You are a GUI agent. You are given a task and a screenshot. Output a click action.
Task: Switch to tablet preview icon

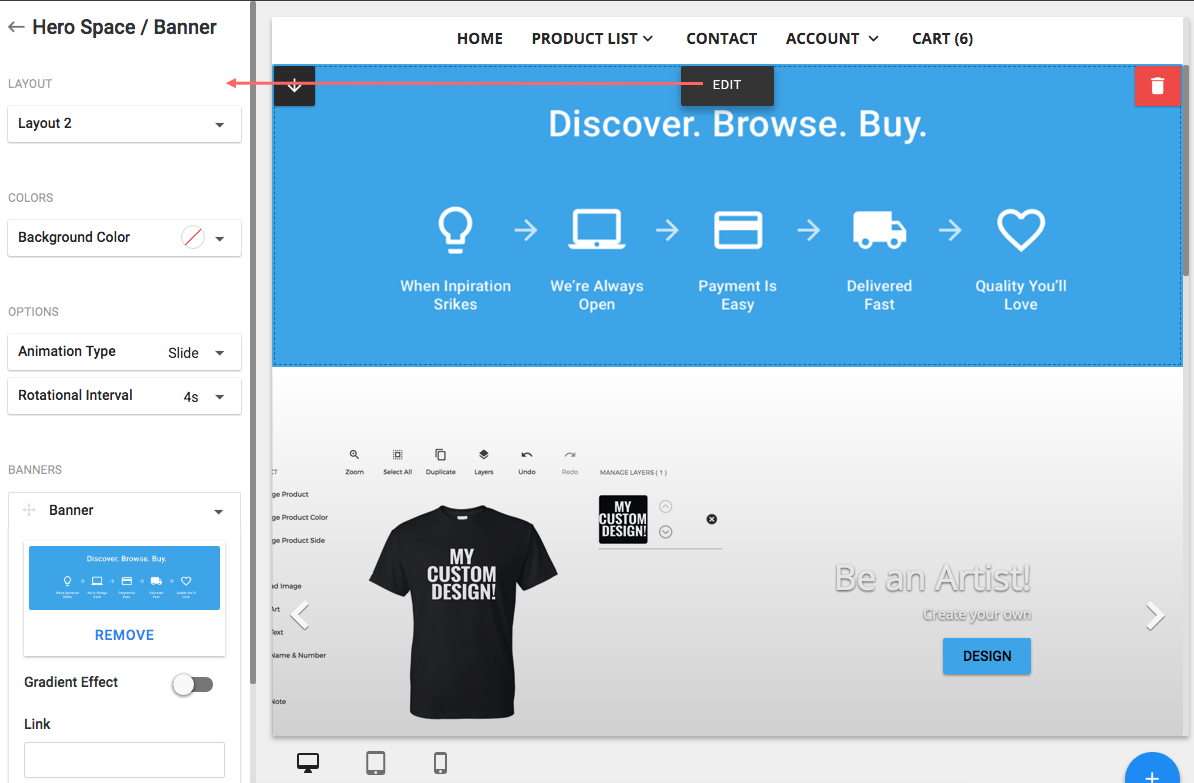(376, 763)
